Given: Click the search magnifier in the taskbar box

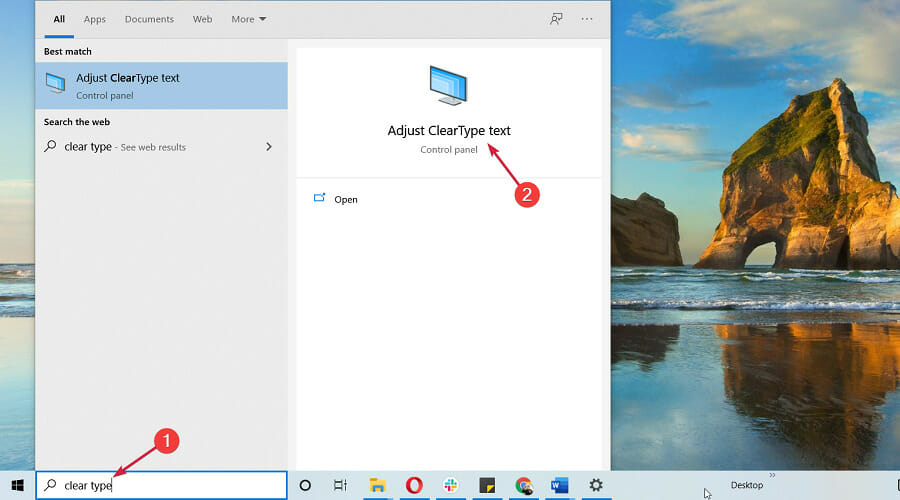Looking at the screenshot, I should pos(51,485).
